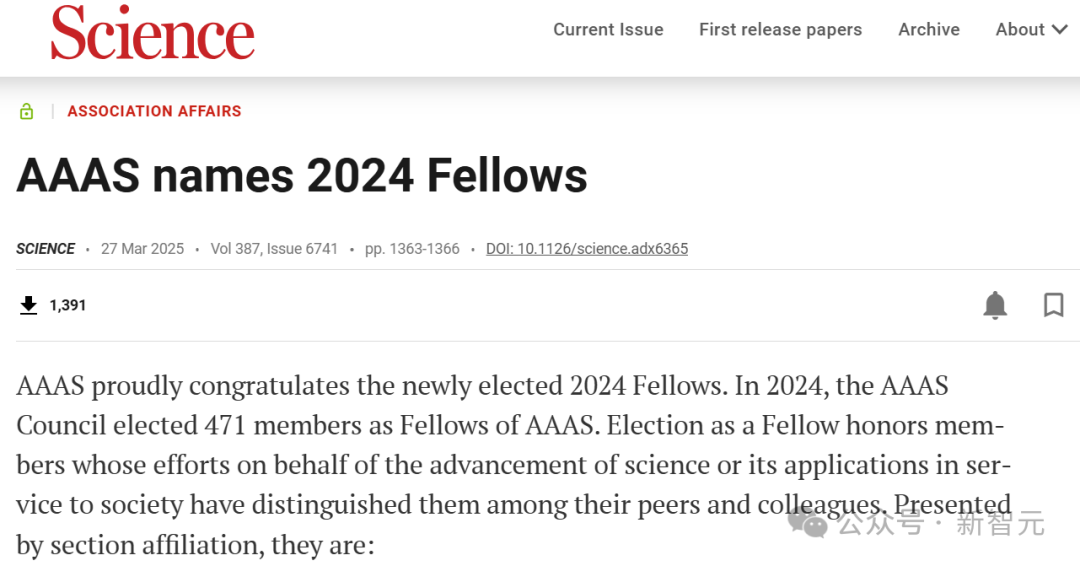Click the Vol 387, Issue 6741 text
The image size is (1080, 566).
pyautogui.click(x=274, y=249)
